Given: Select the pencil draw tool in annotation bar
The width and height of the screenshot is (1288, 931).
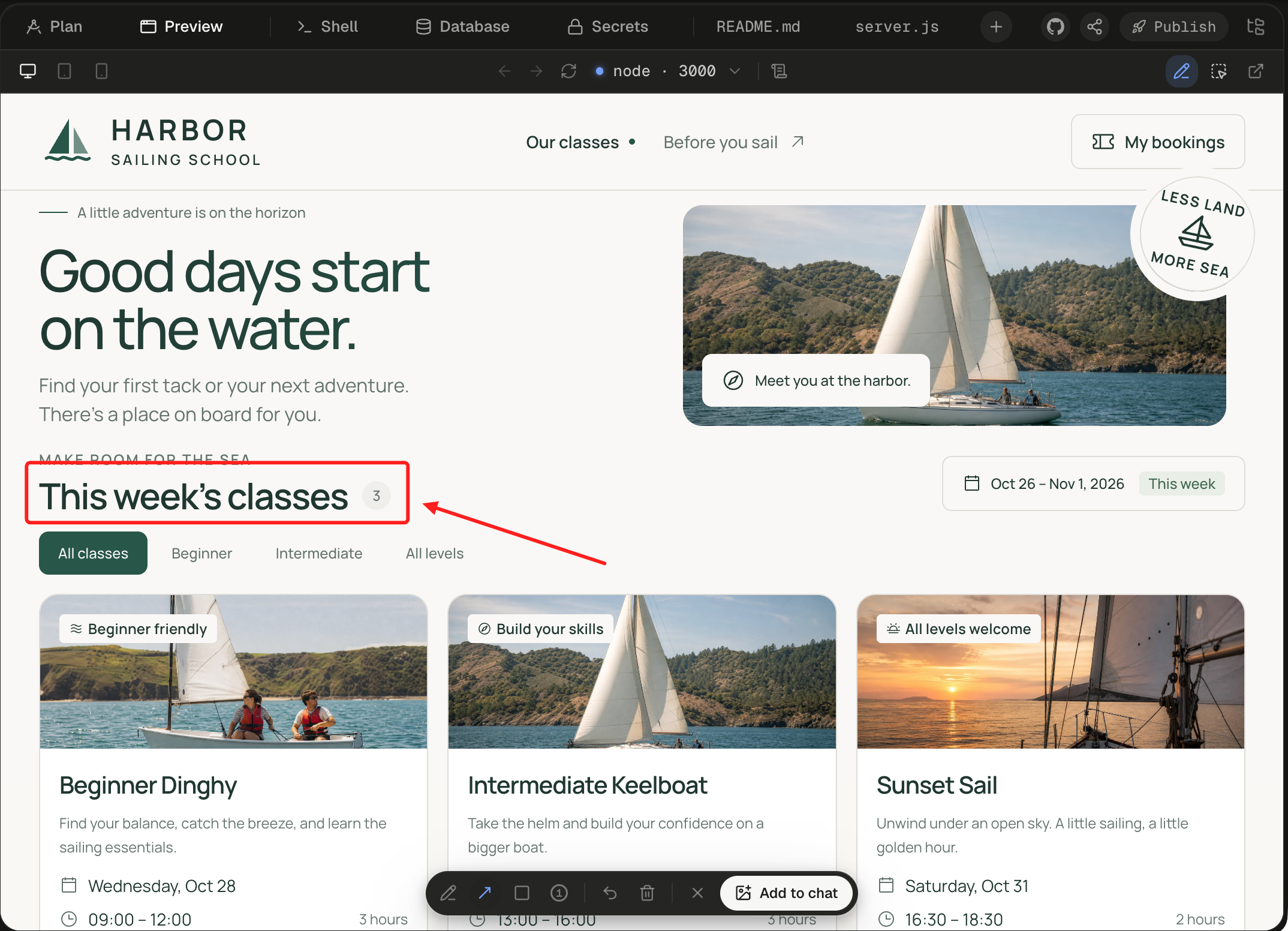Looking at the screenshot, I should pos(448,893).
